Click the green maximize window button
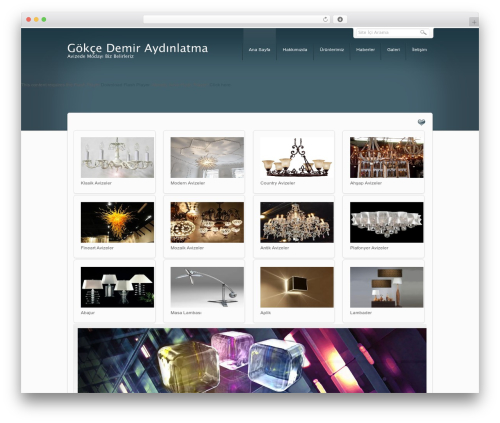This screenshot has width=500, height=423. coord(44,20)
